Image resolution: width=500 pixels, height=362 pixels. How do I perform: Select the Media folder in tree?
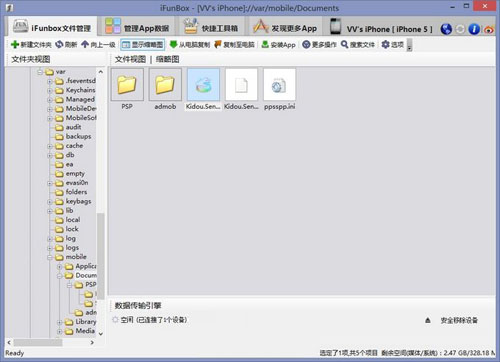click(x=85, y=331)
